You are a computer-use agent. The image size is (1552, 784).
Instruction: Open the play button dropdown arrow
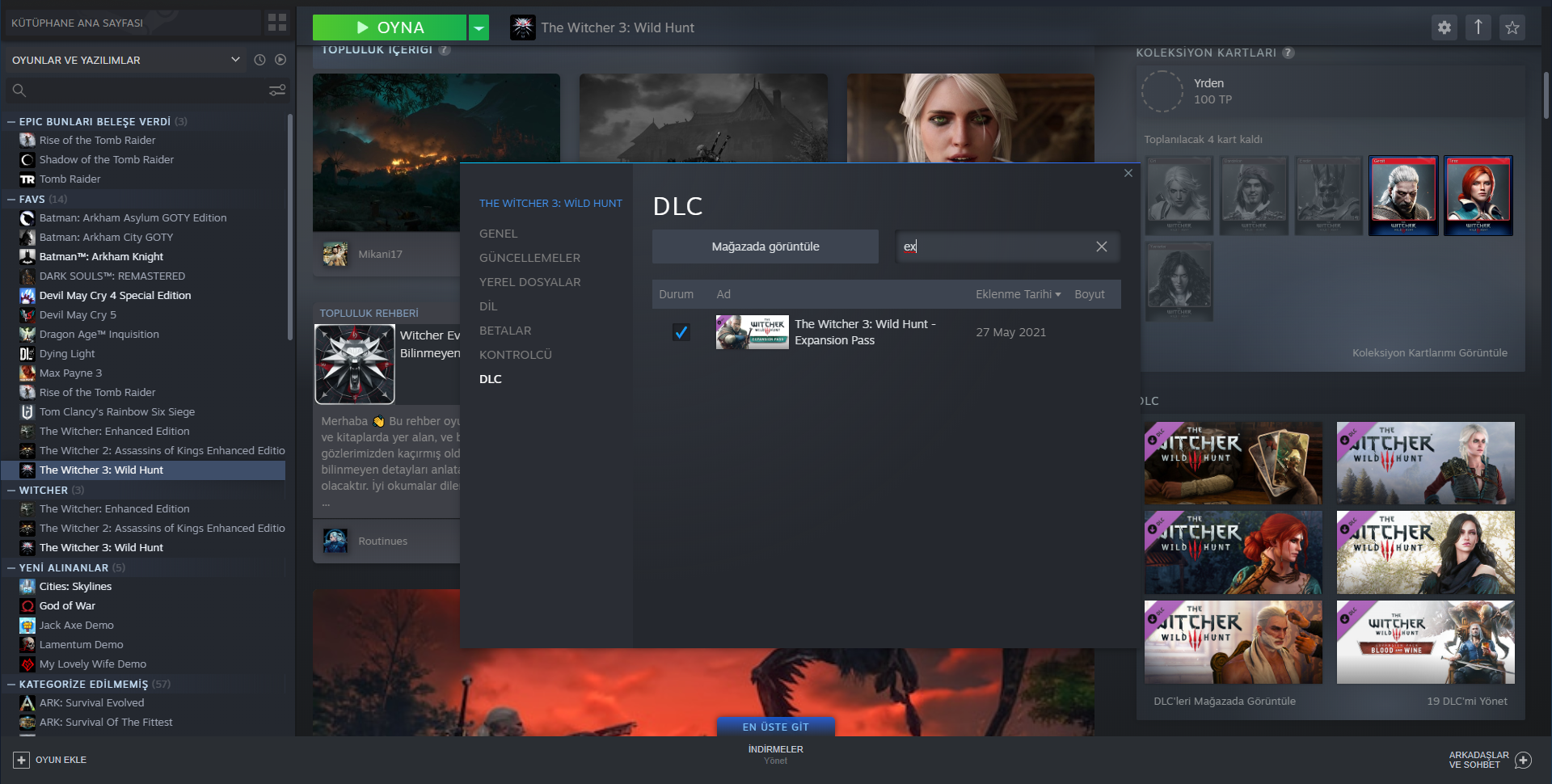479,27
